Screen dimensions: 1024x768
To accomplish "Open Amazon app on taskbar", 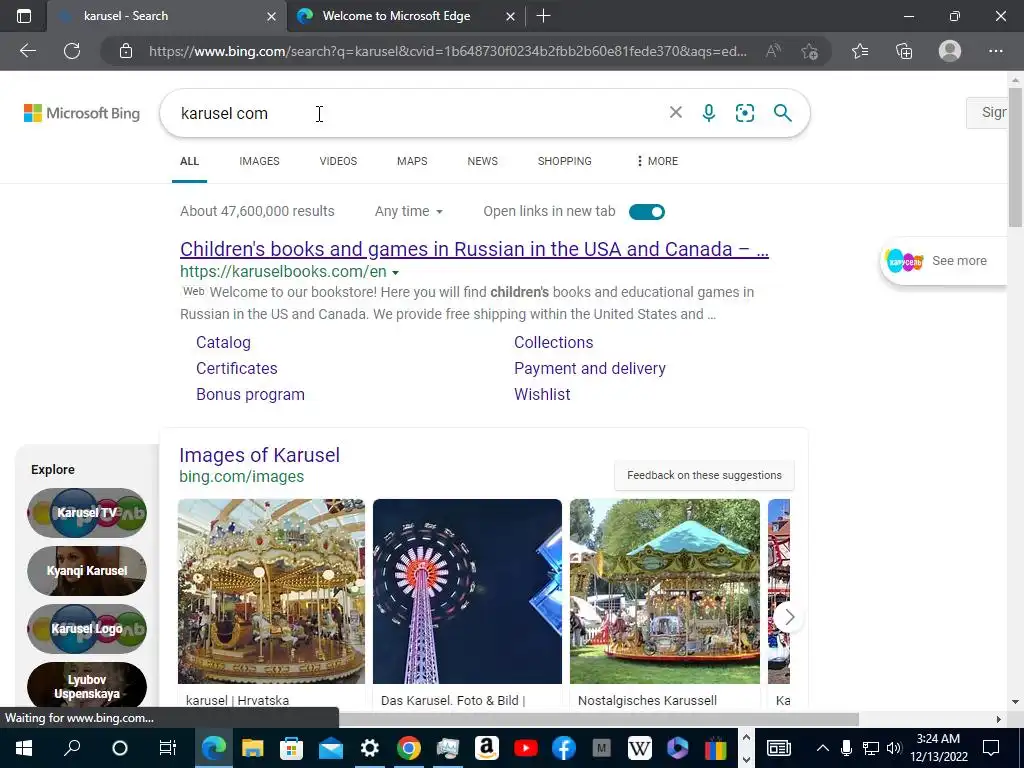I will pyautogui.click(x=487, y=748).
